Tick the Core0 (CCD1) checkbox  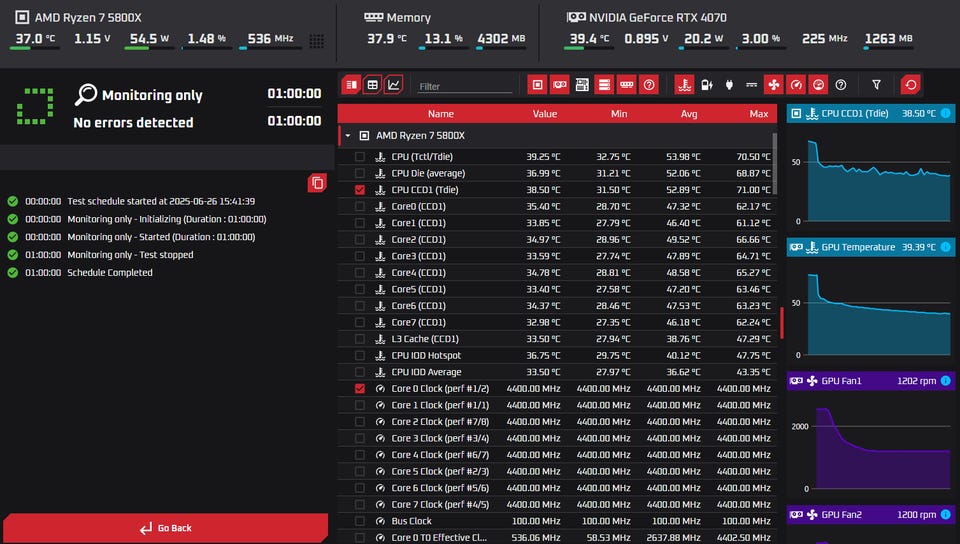pyautogui.click(x=360, y=206)
